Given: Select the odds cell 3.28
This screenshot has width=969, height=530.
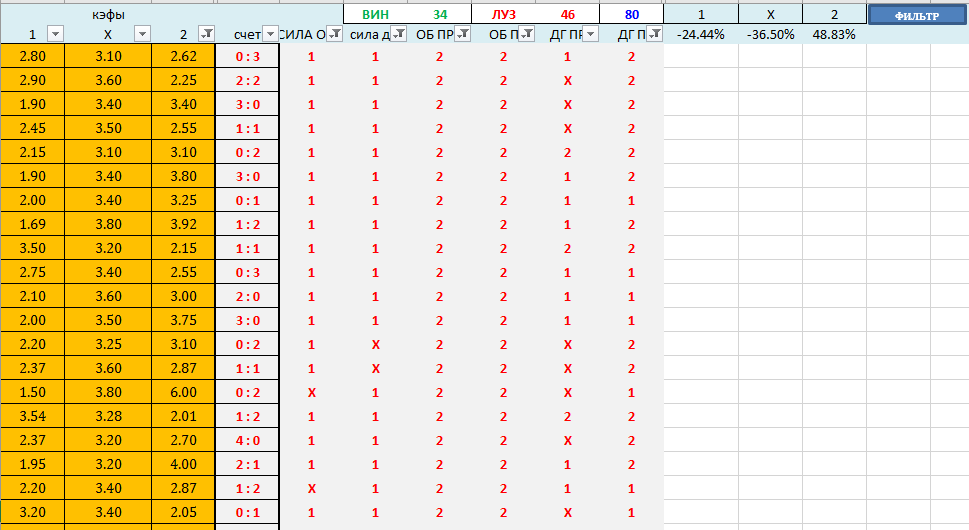Looking at the screenshot, I should point(108,416).
